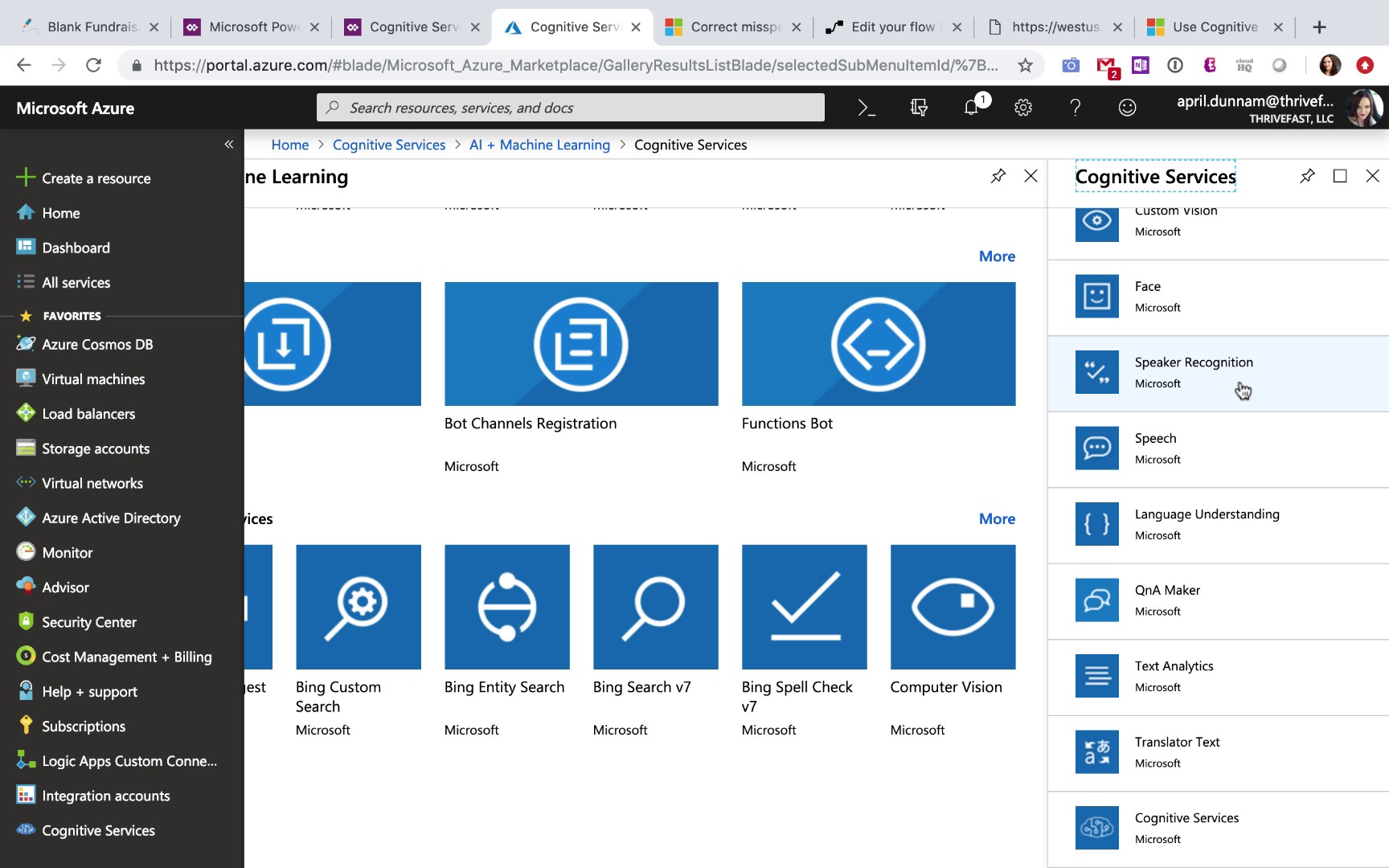Image resolution: width=1389 pixels, height=868 pixels.
Task: Select Face in Cognitive Services list
Action: tap(1219, 297)
